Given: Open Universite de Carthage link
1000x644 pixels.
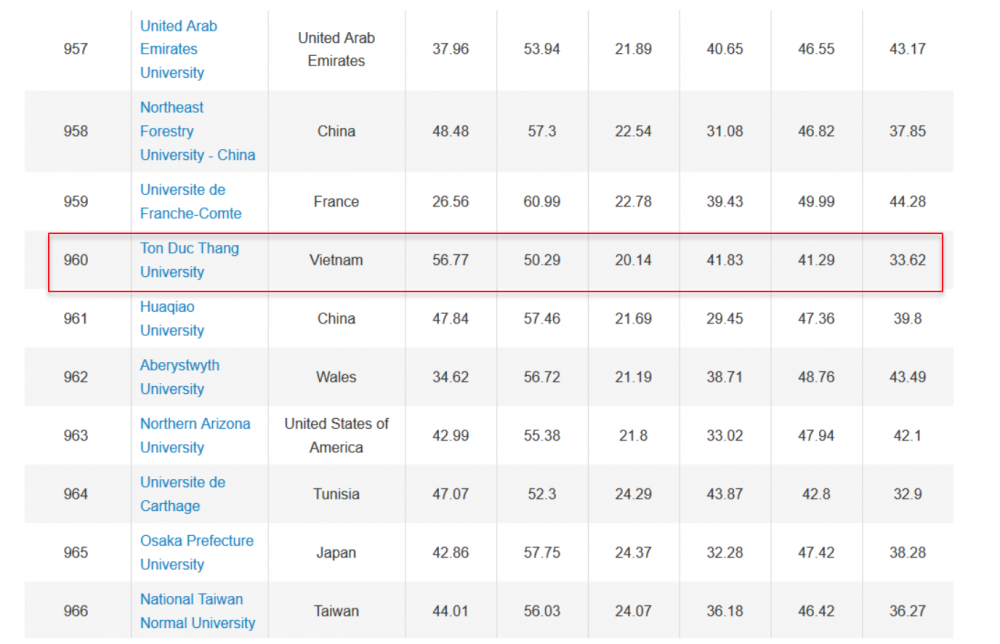Looking at the screenshot, I should (182, 494).
